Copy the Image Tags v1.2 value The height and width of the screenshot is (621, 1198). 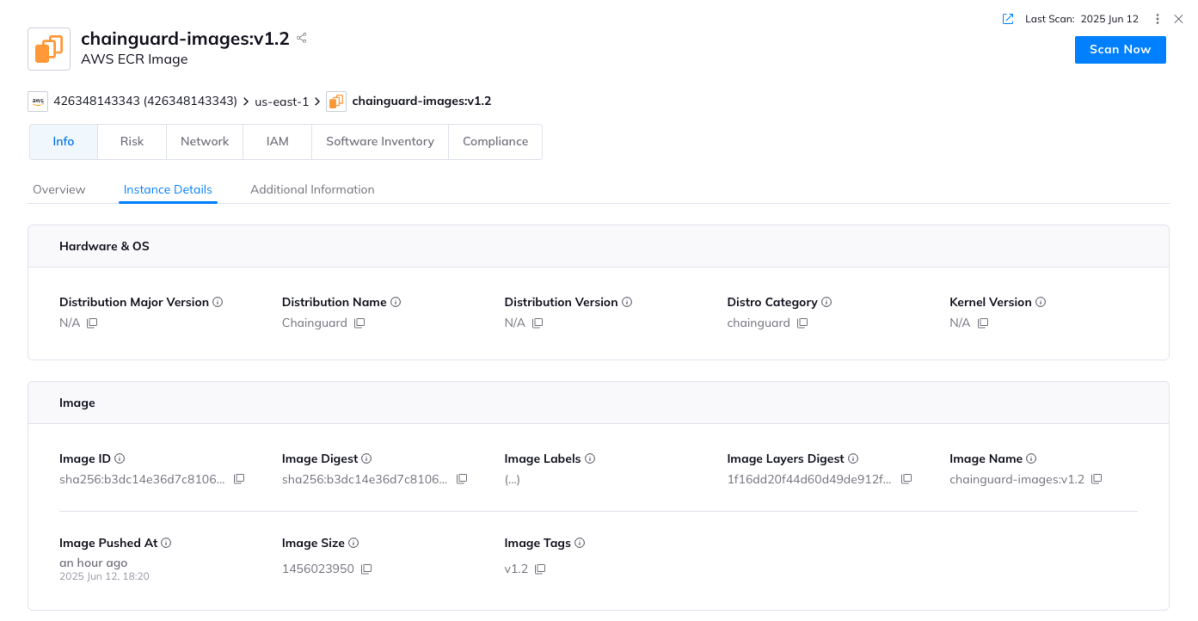point(541,569)
